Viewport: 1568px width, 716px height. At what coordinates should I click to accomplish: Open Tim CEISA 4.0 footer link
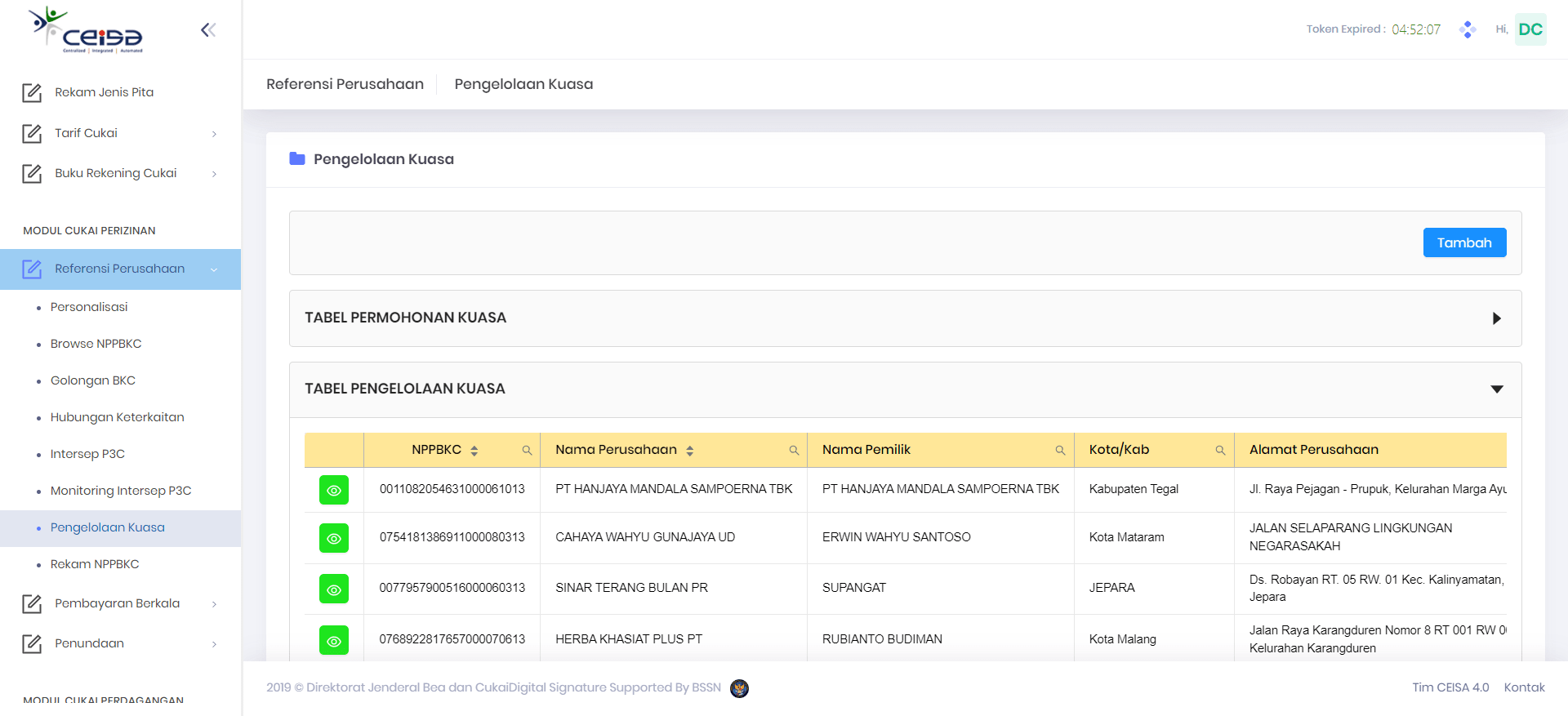1450,687
